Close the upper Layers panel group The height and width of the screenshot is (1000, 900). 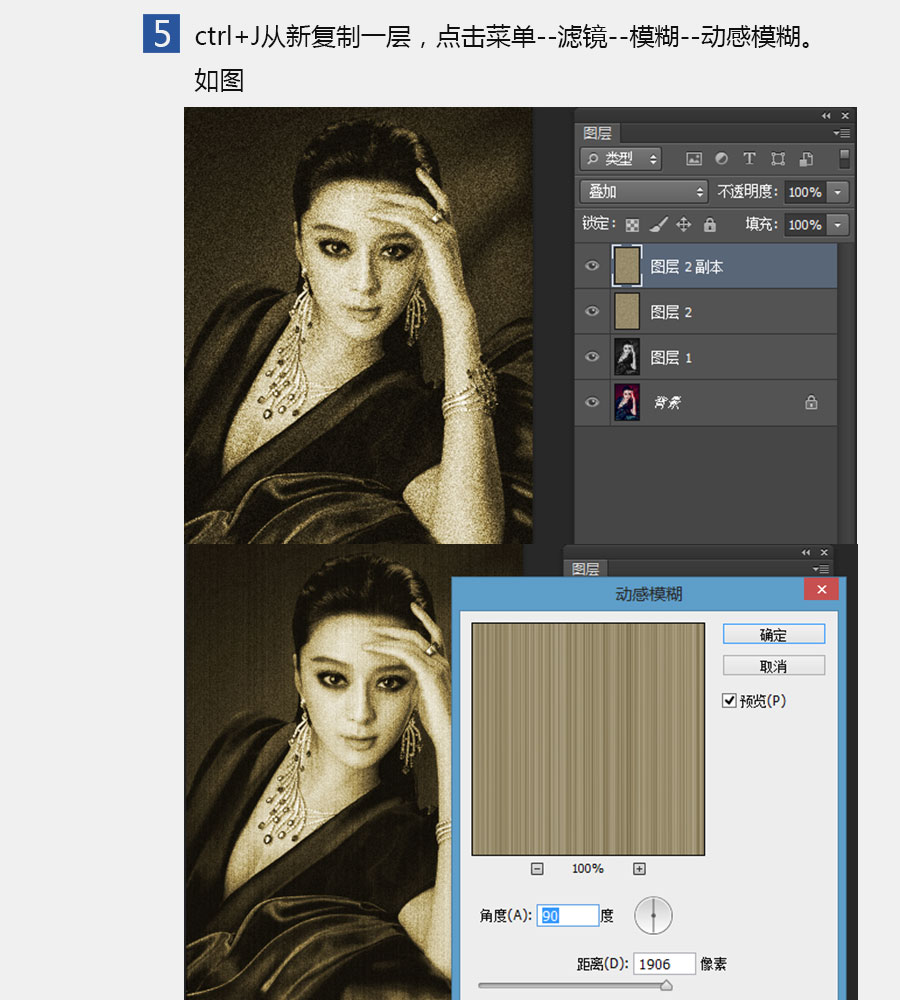click(845, 115)
